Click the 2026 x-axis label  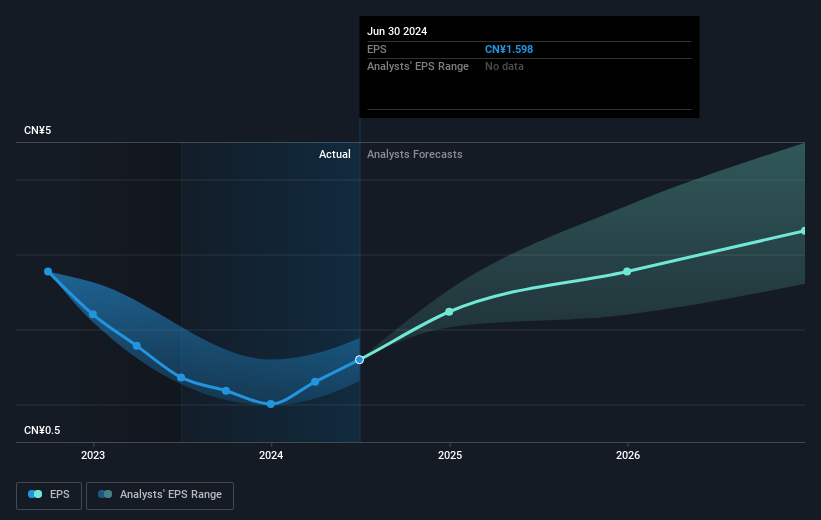(x=628, y=456)
